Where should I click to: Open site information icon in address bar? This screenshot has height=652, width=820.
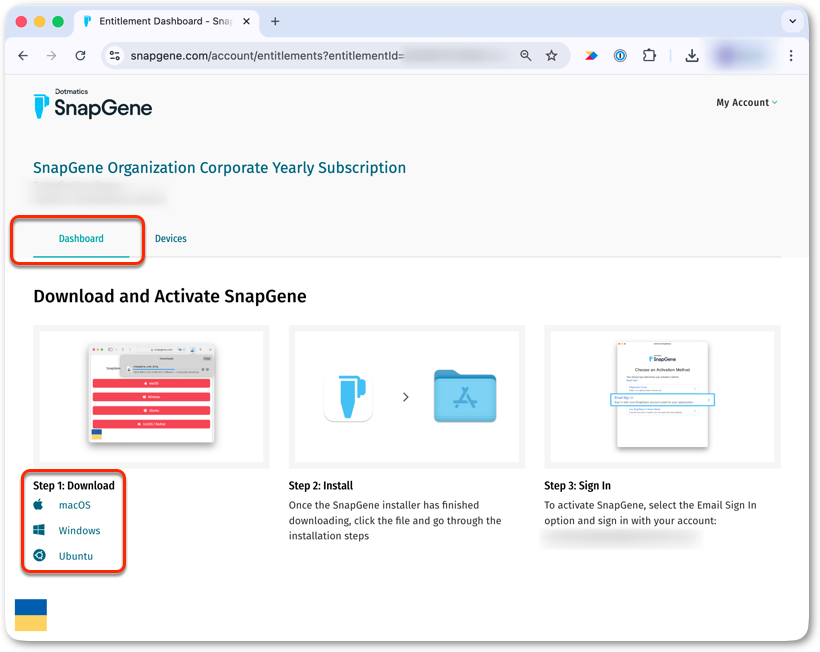(115, 55)
